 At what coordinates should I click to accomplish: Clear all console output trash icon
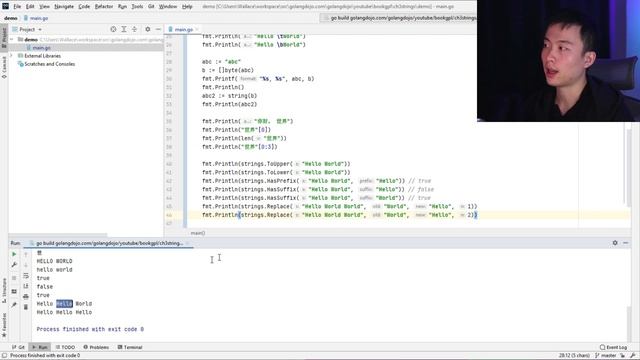[26, 307]
